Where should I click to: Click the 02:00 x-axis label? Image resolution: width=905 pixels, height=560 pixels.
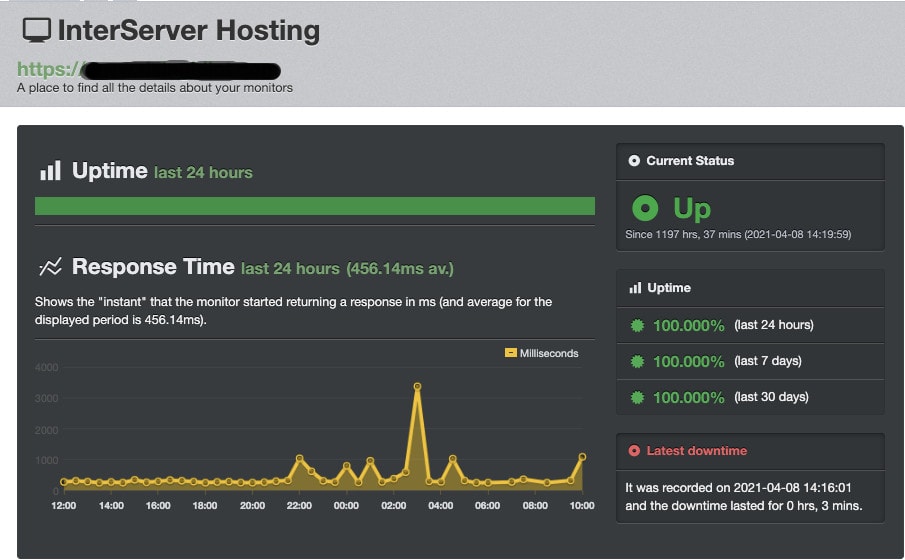click(394, 506)
